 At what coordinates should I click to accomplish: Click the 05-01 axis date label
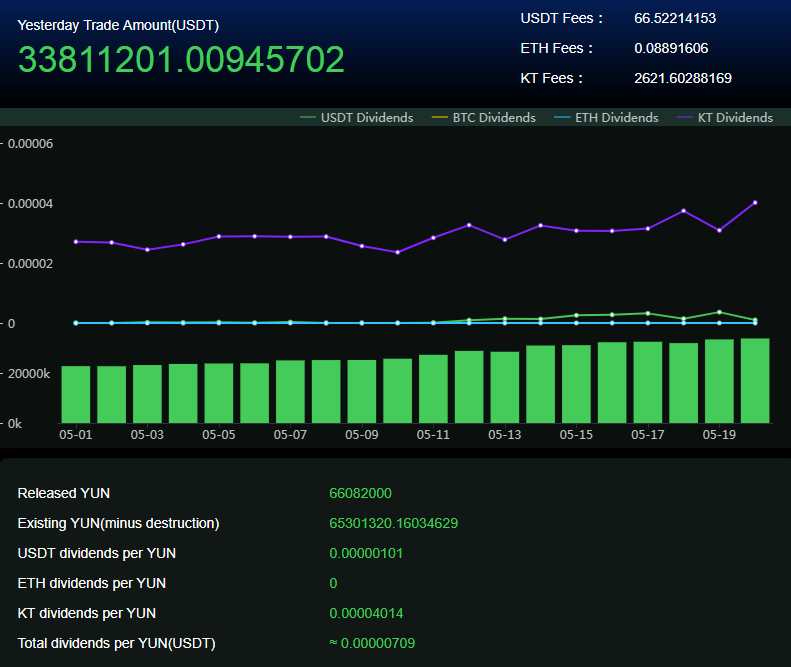point(76,434)
